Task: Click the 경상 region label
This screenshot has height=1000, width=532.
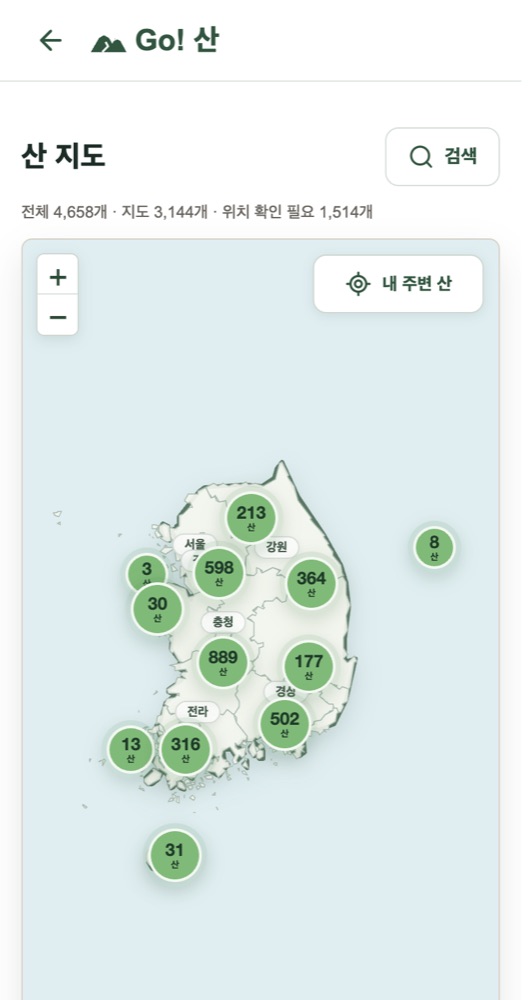Action: (285, 691)
